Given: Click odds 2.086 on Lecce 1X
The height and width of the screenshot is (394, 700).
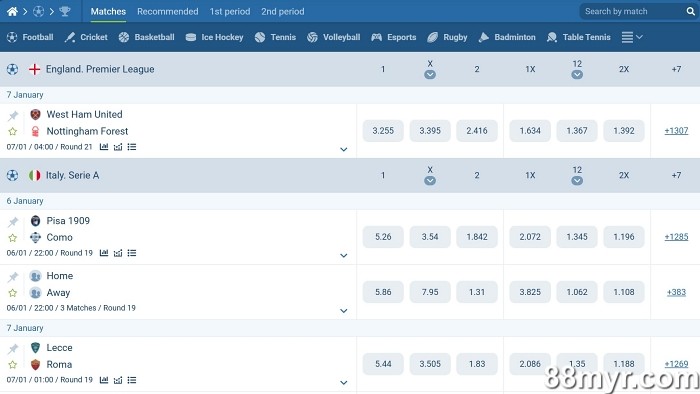Looking at the screenshot, I should (x=530, y=364).
